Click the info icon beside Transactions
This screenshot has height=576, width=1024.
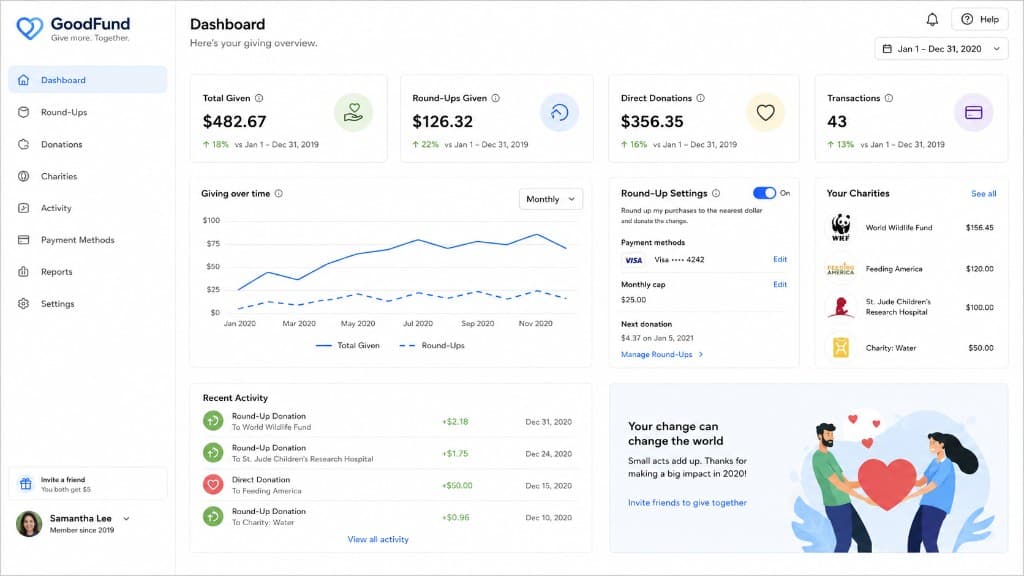pos(889,98)
